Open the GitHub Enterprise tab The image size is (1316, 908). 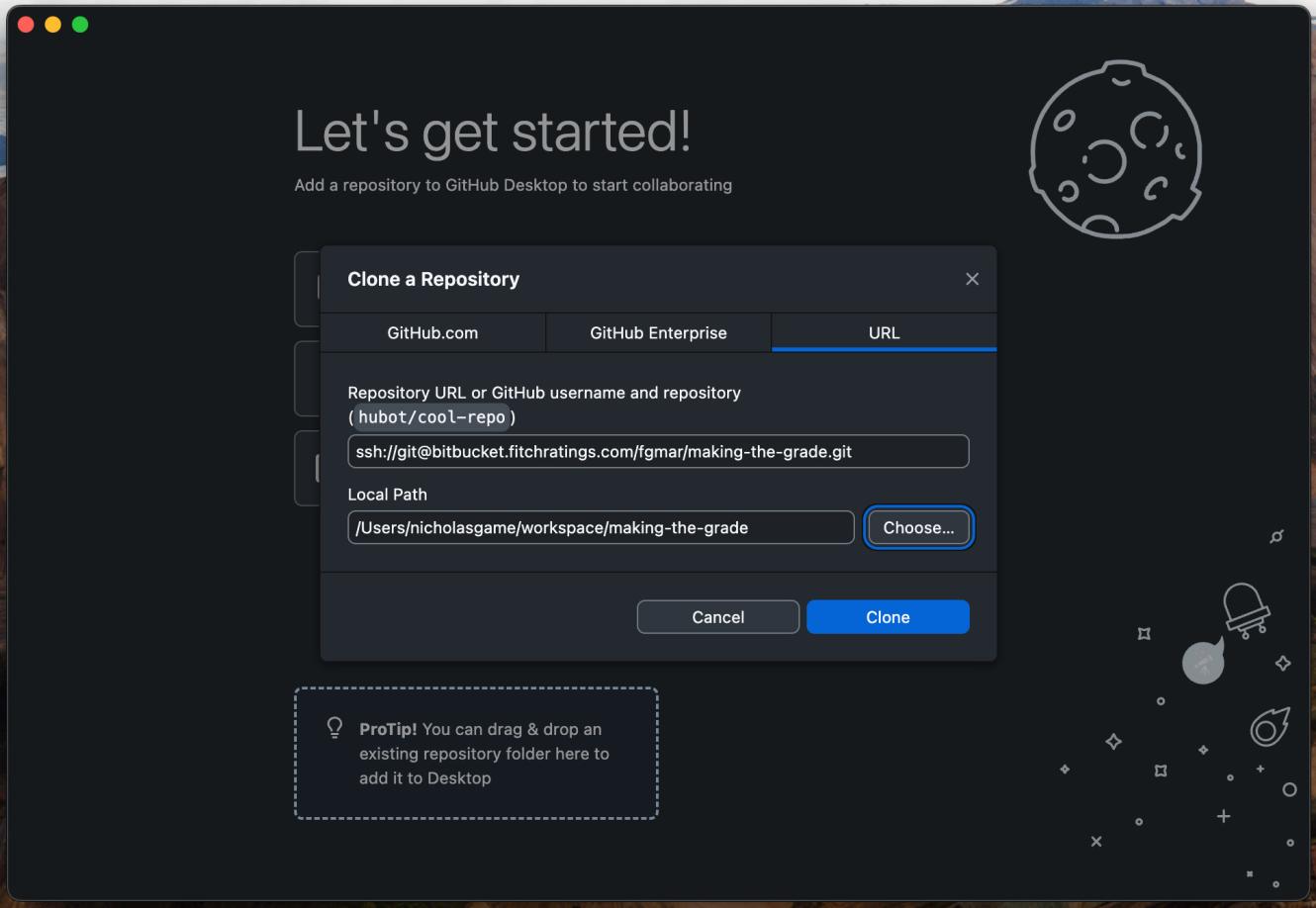pyautogui.click(x=658, y=333)
